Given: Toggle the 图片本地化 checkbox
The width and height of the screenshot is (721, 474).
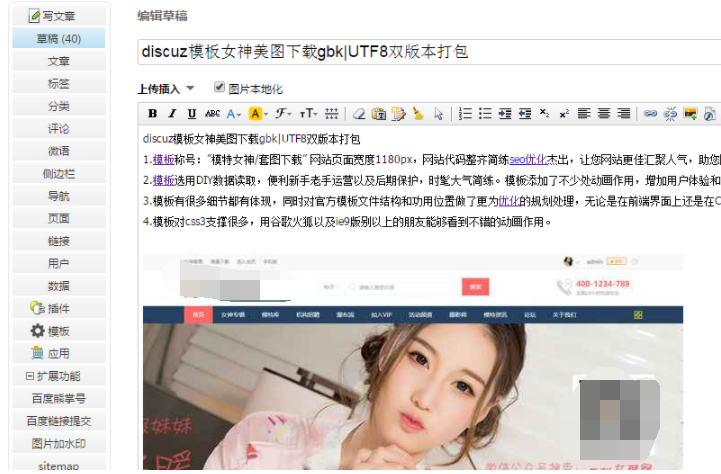Looking at the screenshot, I should [x=219, y=87].
